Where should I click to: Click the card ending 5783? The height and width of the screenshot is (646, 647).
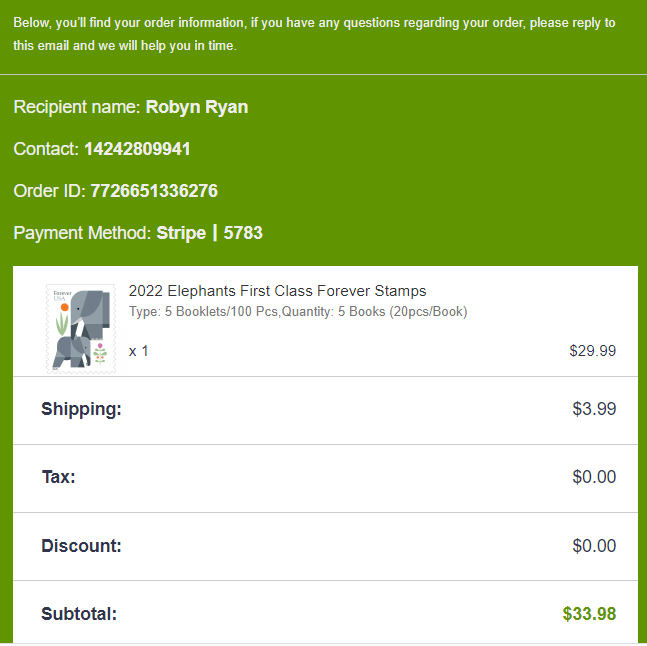(243, 233)
